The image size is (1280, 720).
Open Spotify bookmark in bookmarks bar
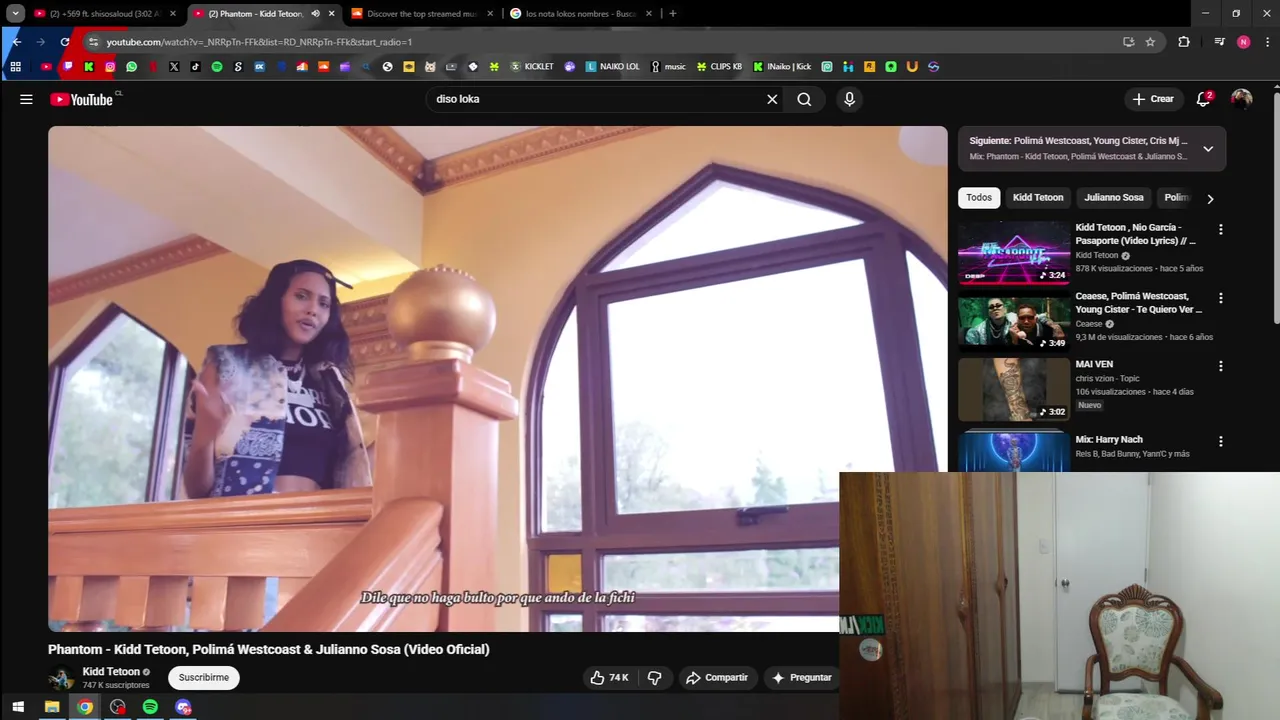pyautogui.click(x=217, y=67)
